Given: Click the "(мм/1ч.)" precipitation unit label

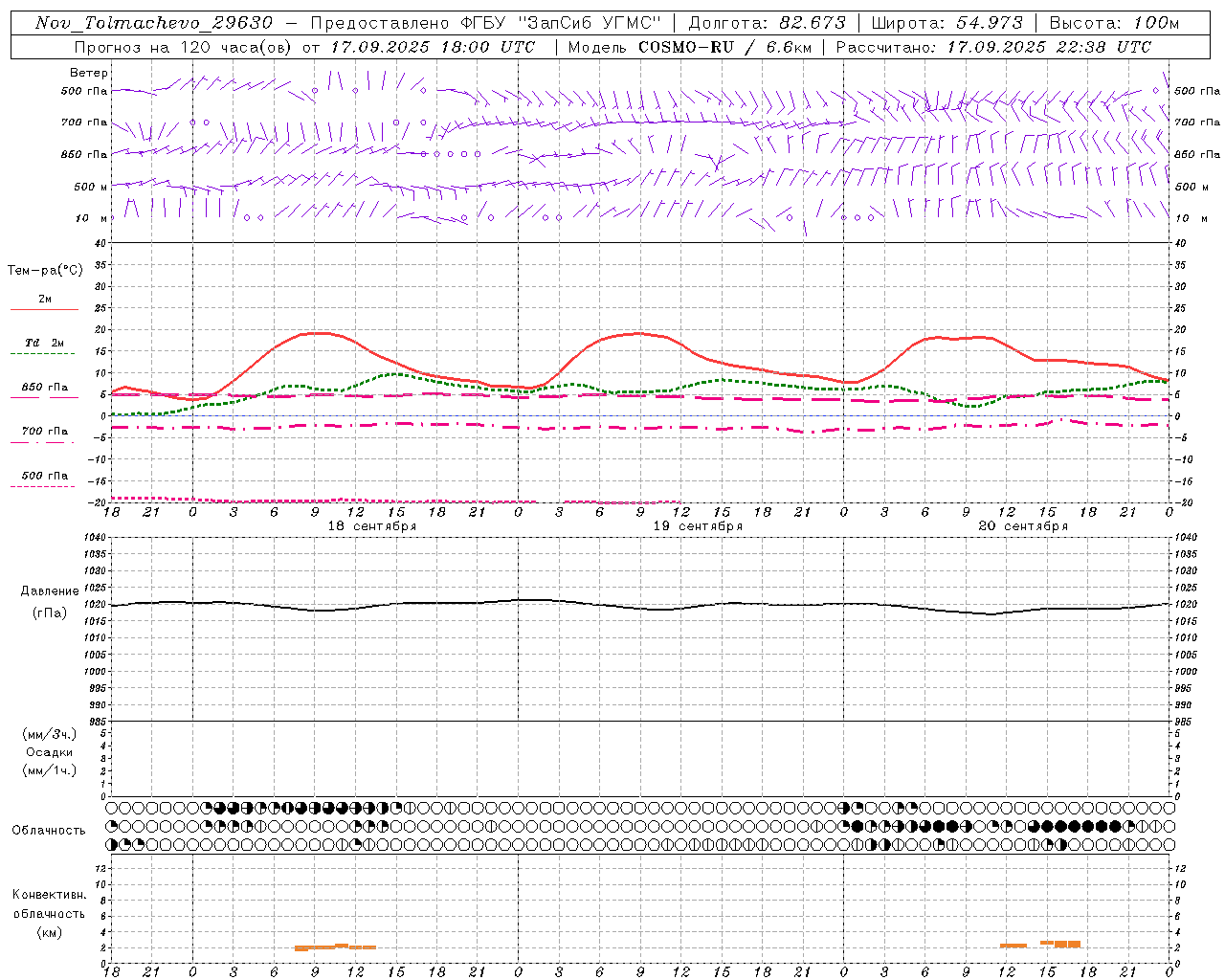Looking at the screenshot, I should 50,770.
